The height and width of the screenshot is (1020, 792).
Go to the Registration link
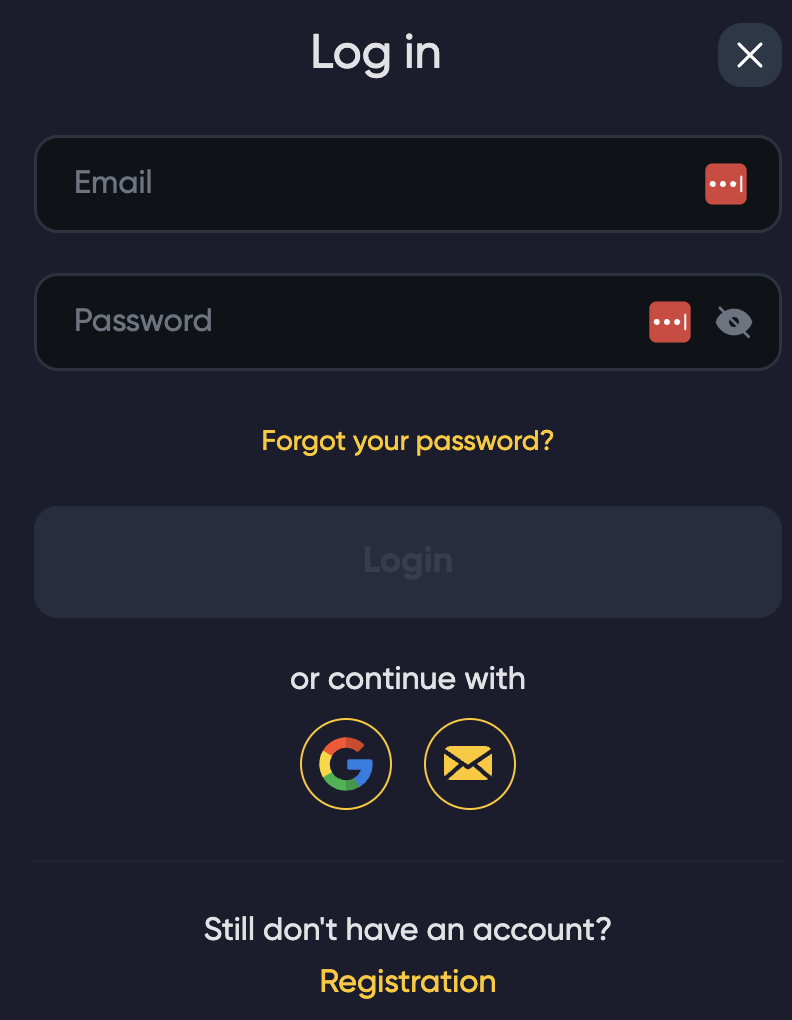pyautogui.click(x=407, y=981)
